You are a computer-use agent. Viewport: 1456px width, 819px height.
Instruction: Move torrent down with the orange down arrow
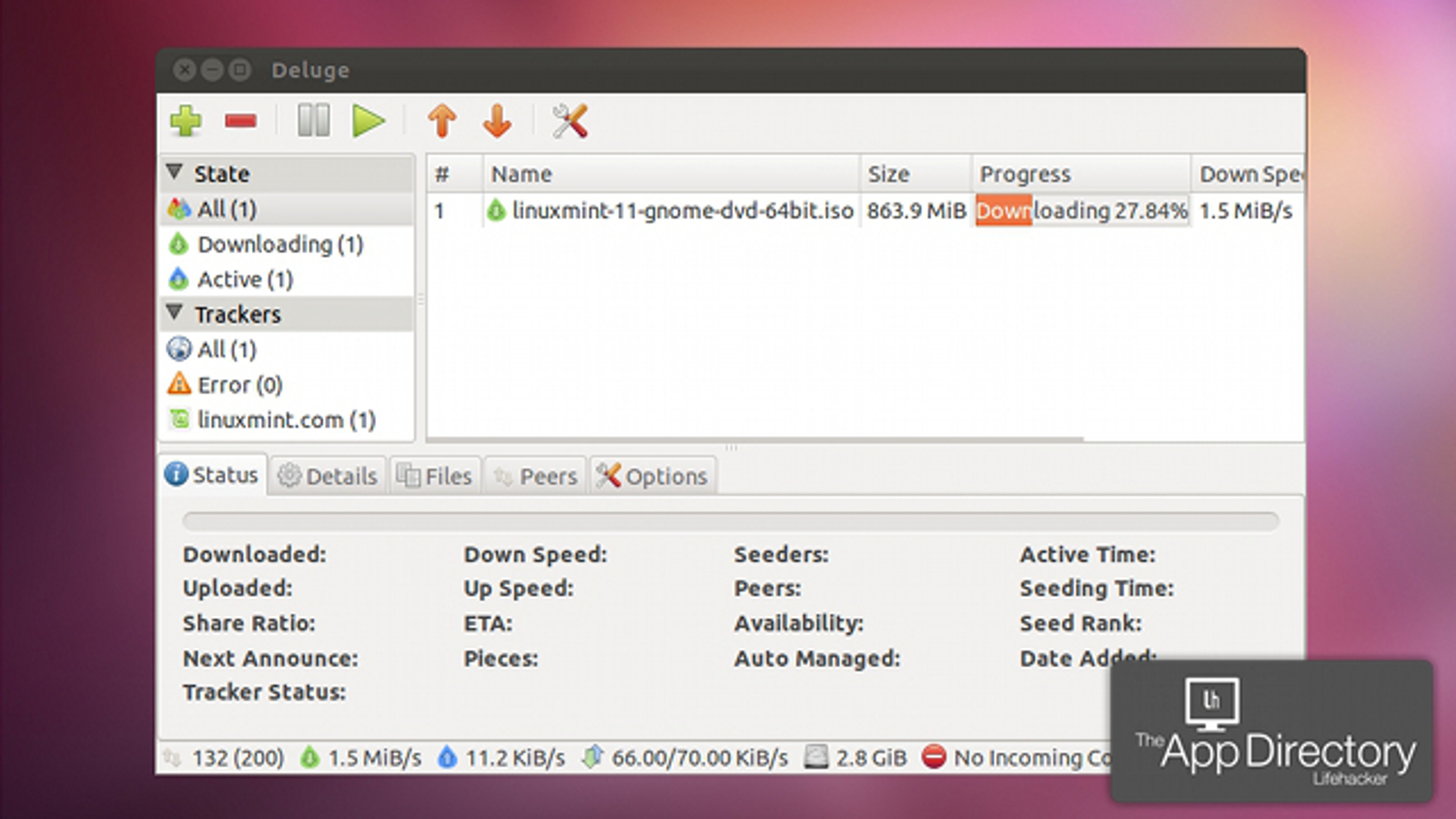498,120
